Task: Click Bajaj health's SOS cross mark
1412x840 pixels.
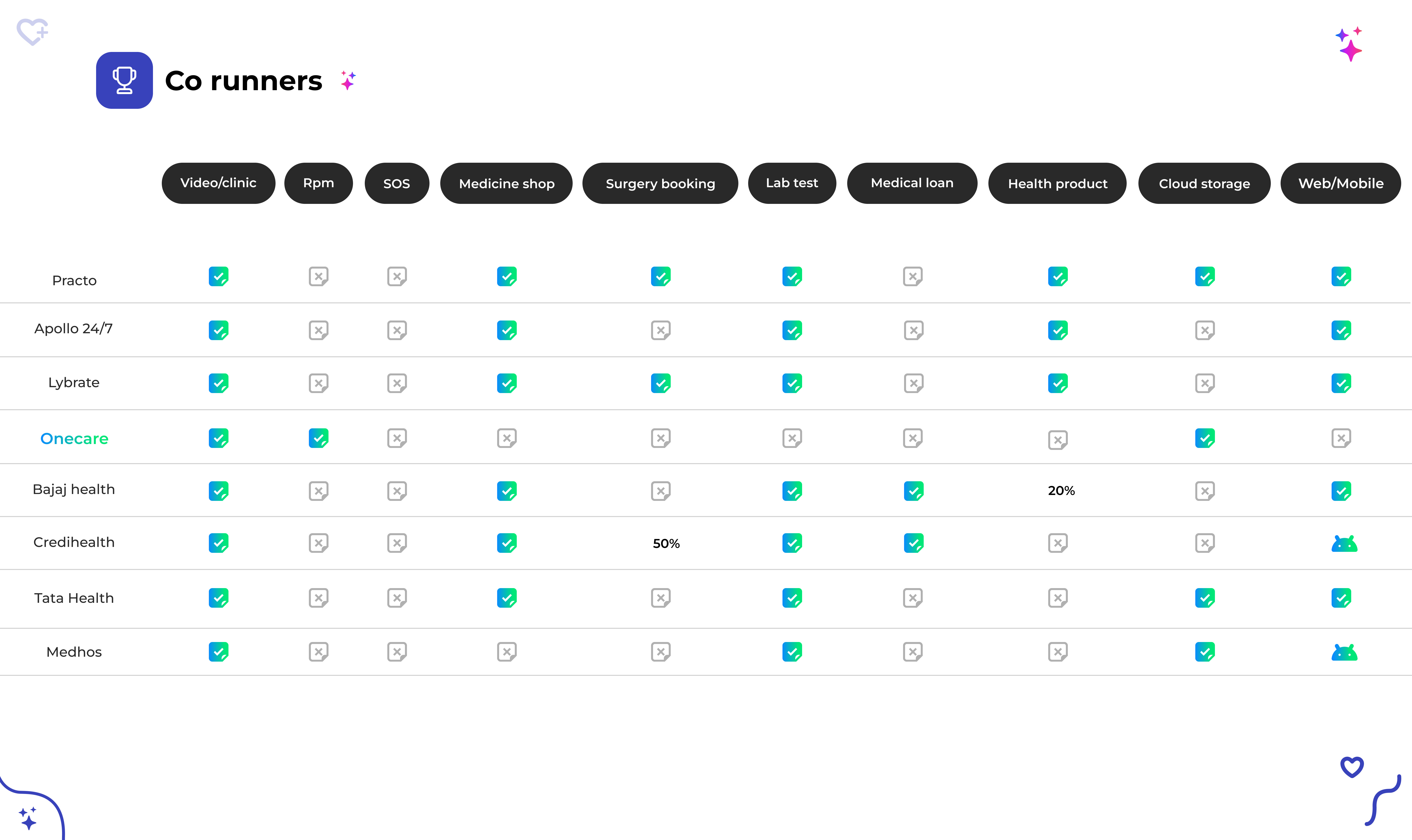Action: [397, 491]
